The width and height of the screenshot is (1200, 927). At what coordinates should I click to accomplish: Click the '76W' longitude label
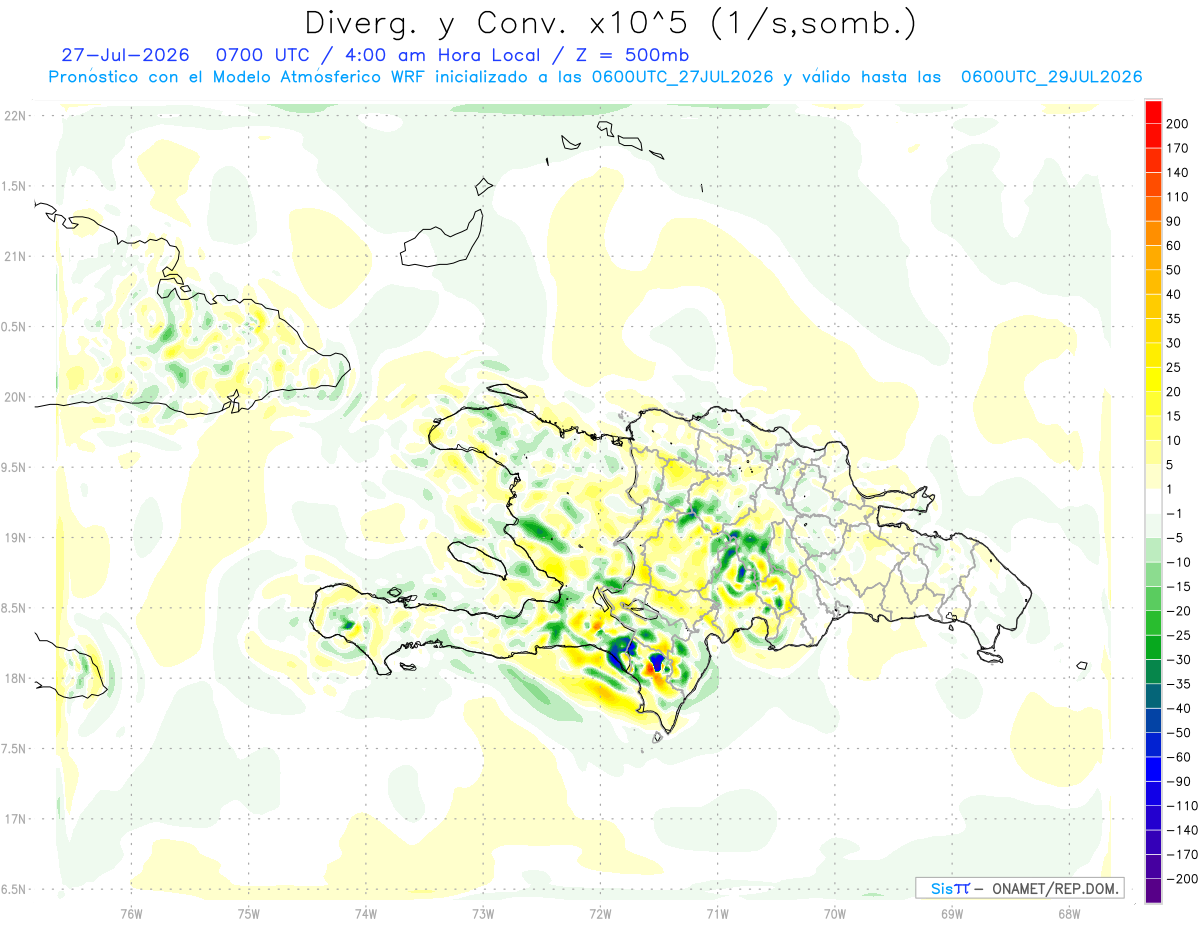pyautogui.click(x=131, y=912)
